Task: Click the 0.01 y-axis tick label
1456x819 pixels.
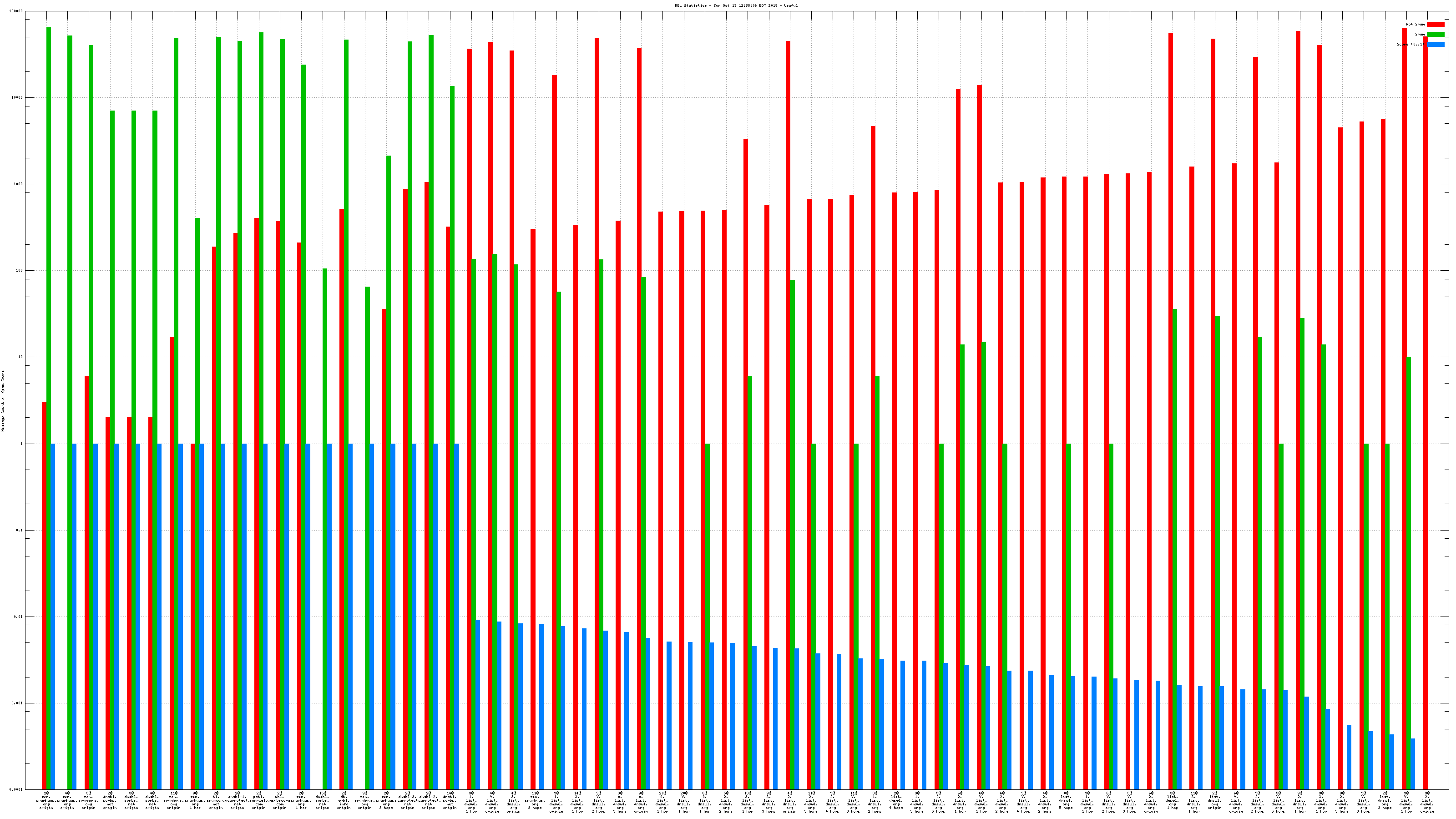Action: [x=19, y=617]
